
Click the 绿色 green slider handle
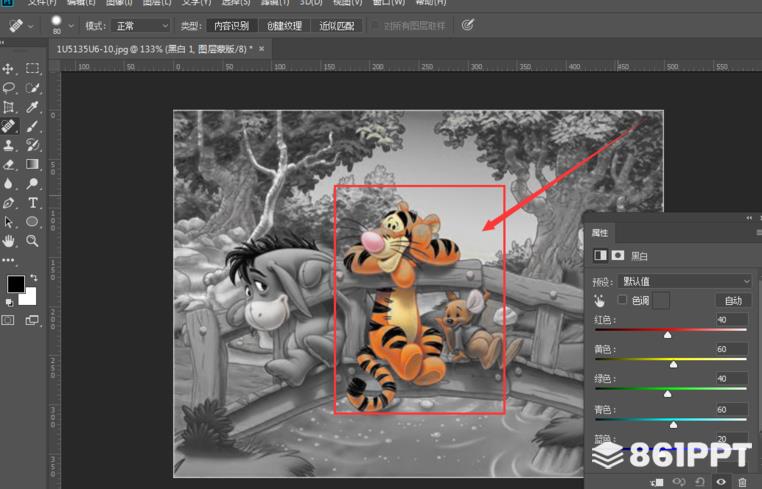point(668,393)
